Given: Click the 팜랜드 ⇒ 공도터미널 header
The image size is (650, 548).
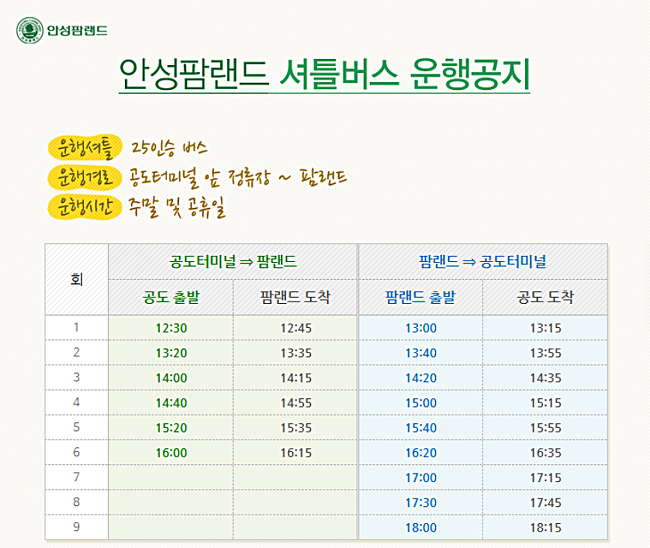Looking at the screenshot, I should tap(483, 262).
